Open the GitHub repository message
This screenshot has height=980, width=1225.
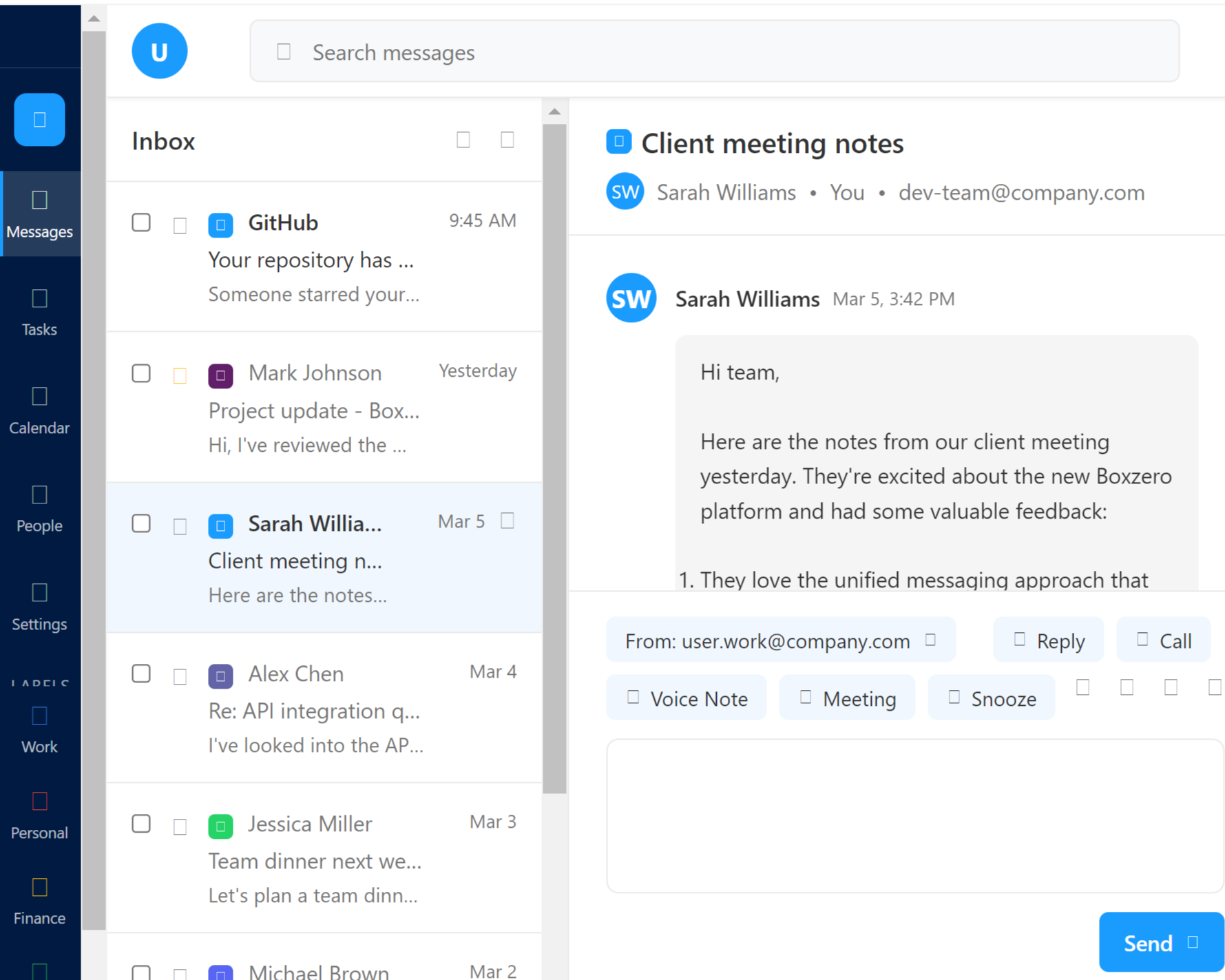(324, 257)
